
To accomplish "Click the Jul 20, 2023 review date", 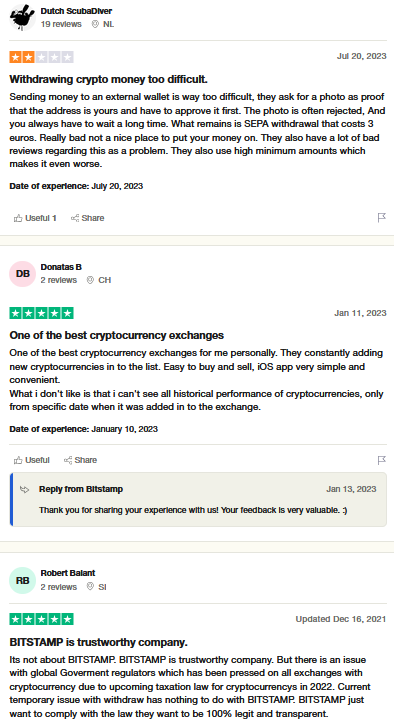I will (362, 56).
